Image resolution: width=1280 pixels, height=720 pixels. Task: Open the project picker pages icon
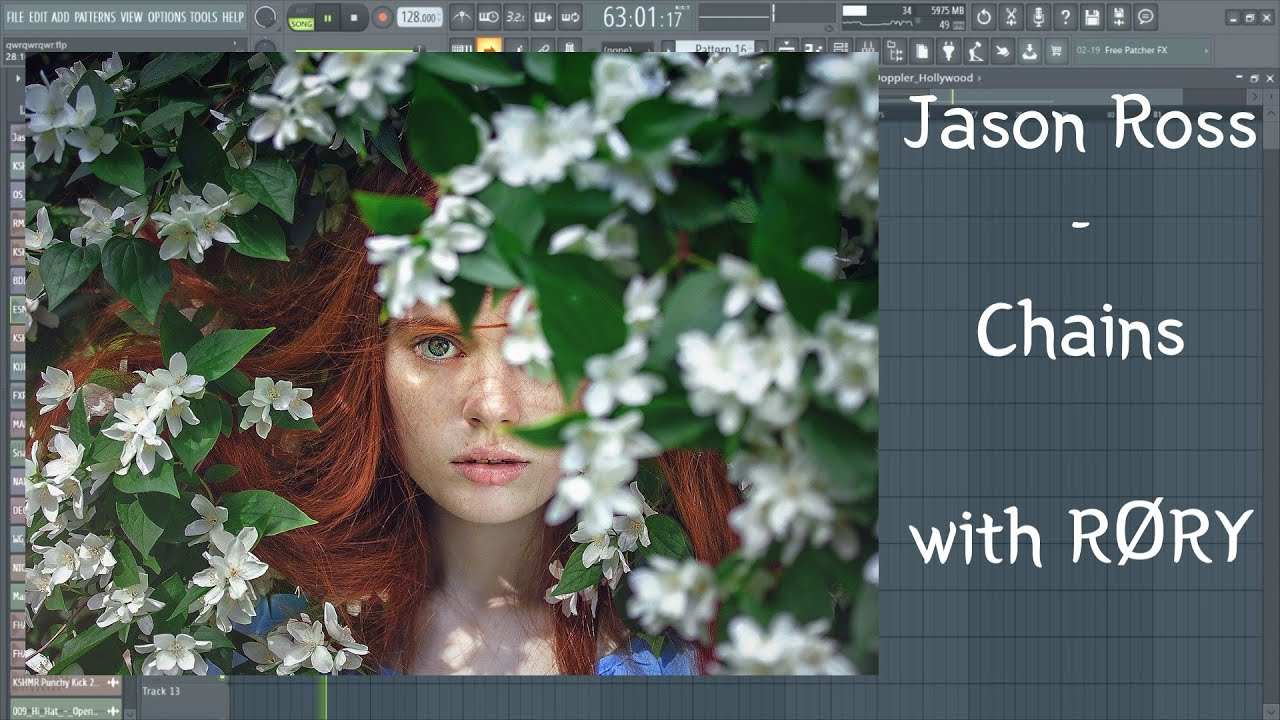(x=922, y=49)
